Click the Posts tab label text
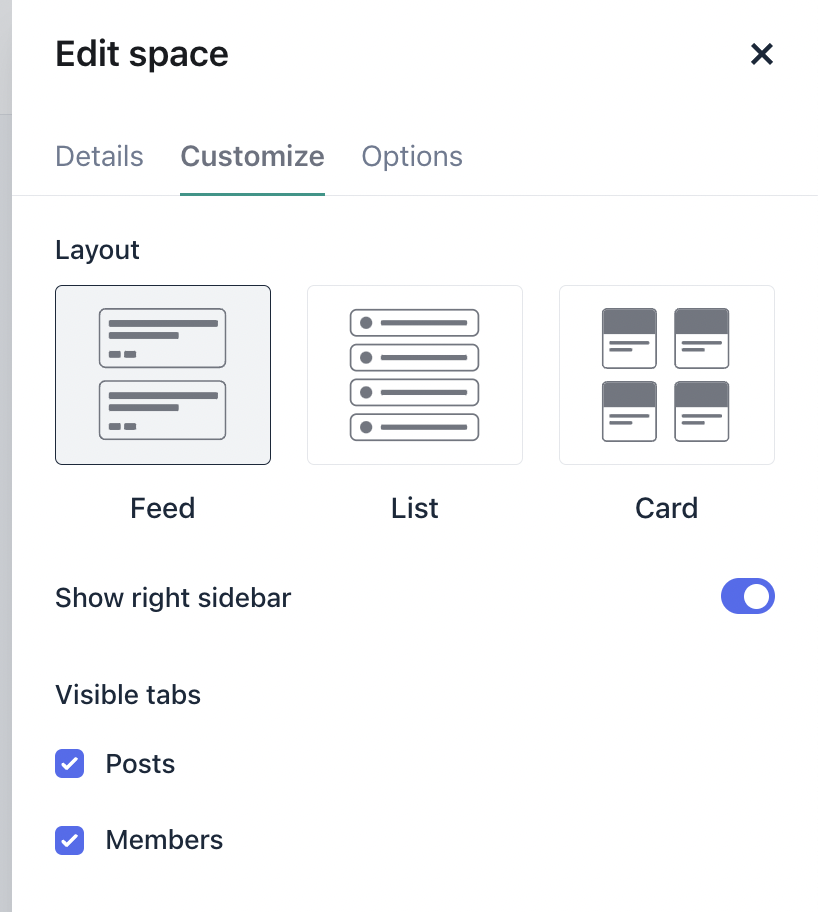The width and height of the screenshot is (818, 912). (x=140, y=764)
